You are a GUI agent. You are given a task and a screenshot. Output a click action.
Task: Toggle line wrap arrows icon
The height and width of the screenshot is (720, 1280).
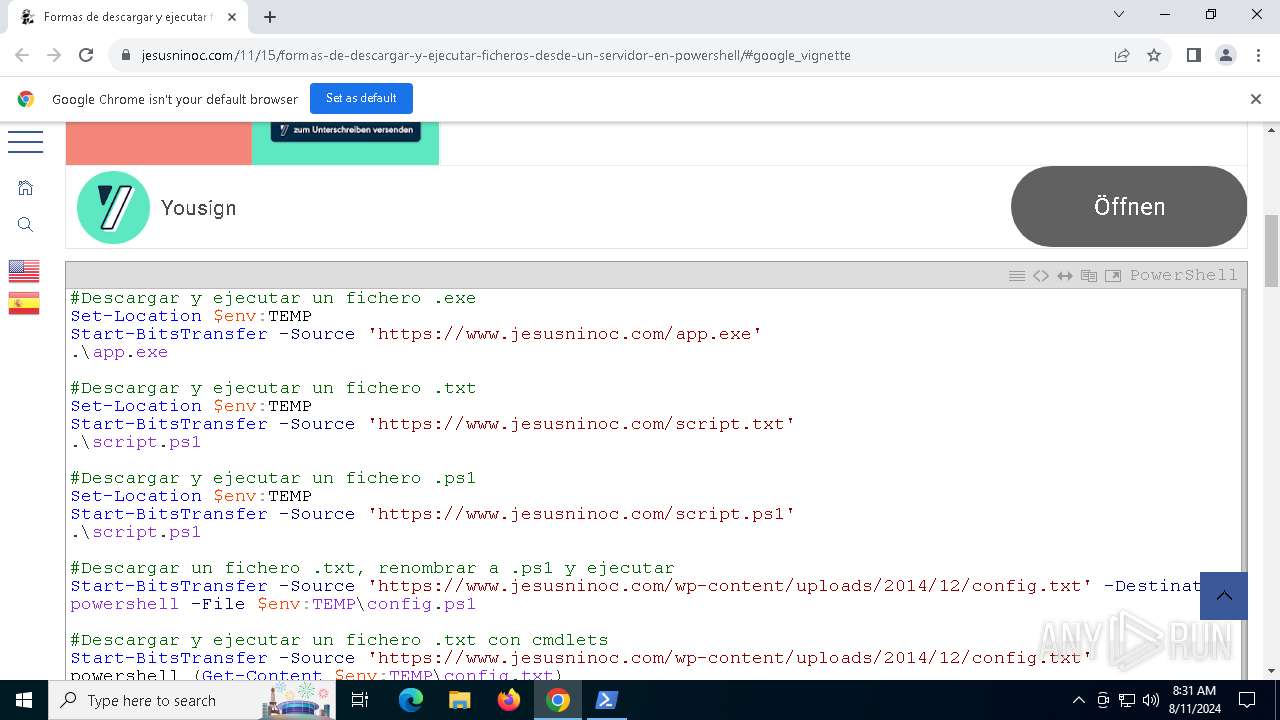pyautogui.click(x=1065, y=276)
